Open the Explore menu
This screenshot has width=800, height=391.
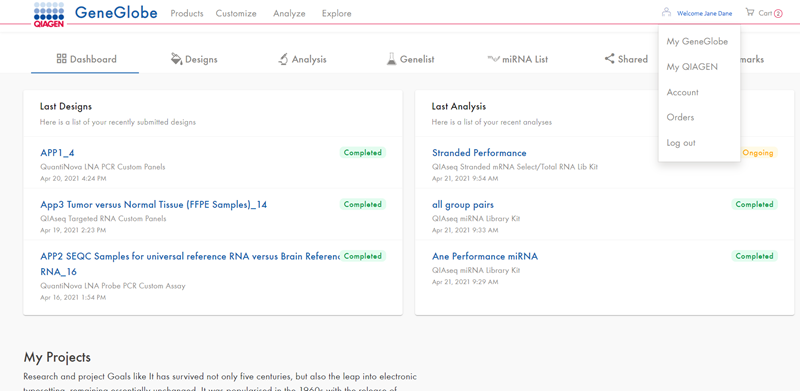[x=337, y=14]
